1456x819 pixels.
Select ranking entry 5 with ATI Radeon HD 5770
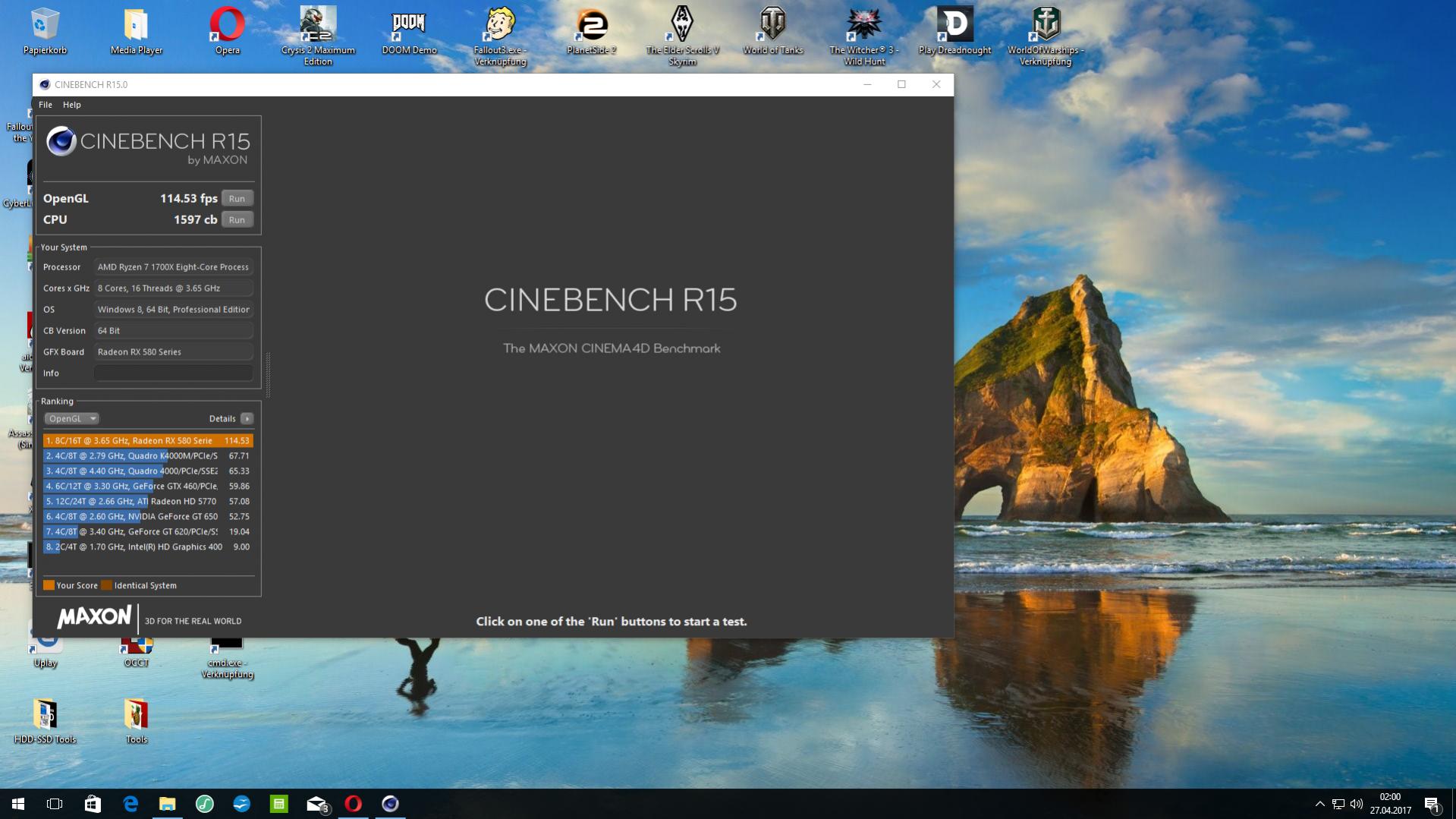[x=148, y=501]
